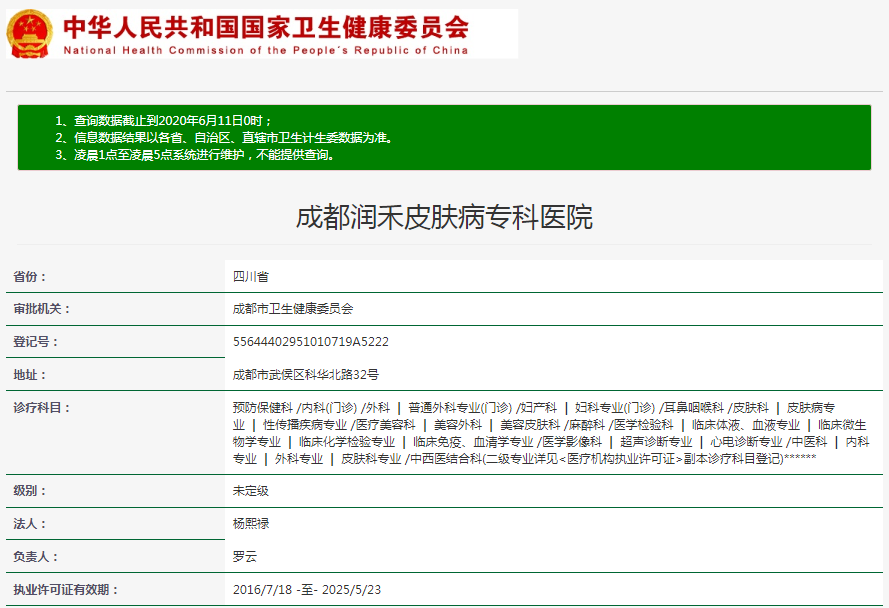The width and height of the screenshot is (889, 608).
Task: Click the 审批机关 label
Action: point(42,309)
